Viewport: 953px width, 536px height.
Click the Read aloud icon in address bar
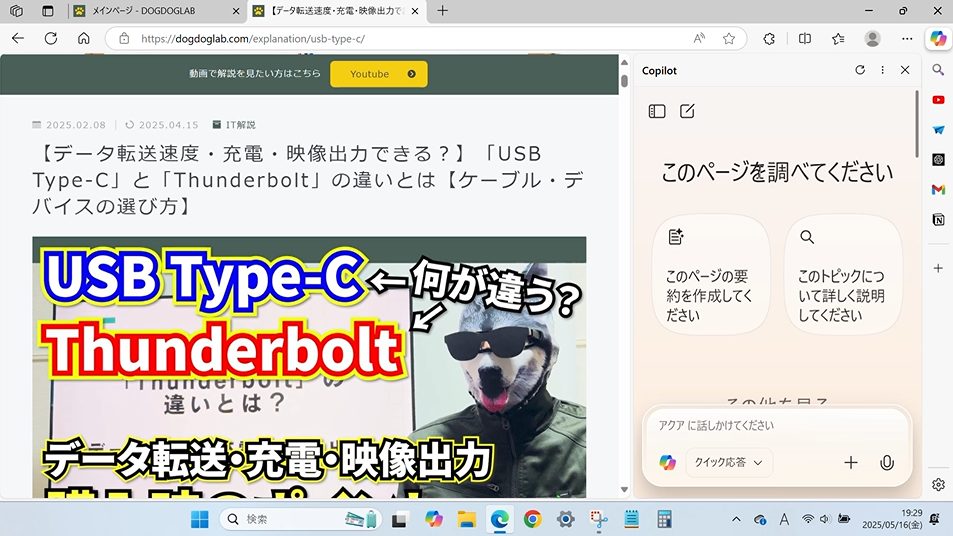(x=699, y=39)
